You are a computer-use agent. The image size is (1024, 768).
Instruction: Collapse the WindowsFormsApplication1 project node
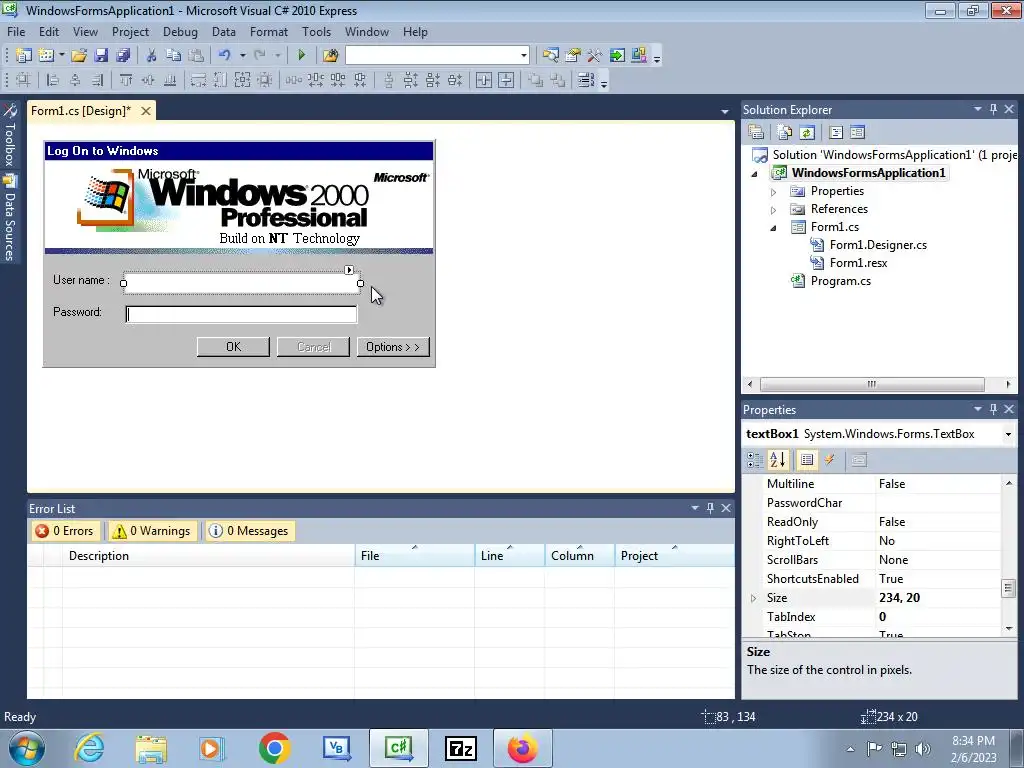(754, 174)
